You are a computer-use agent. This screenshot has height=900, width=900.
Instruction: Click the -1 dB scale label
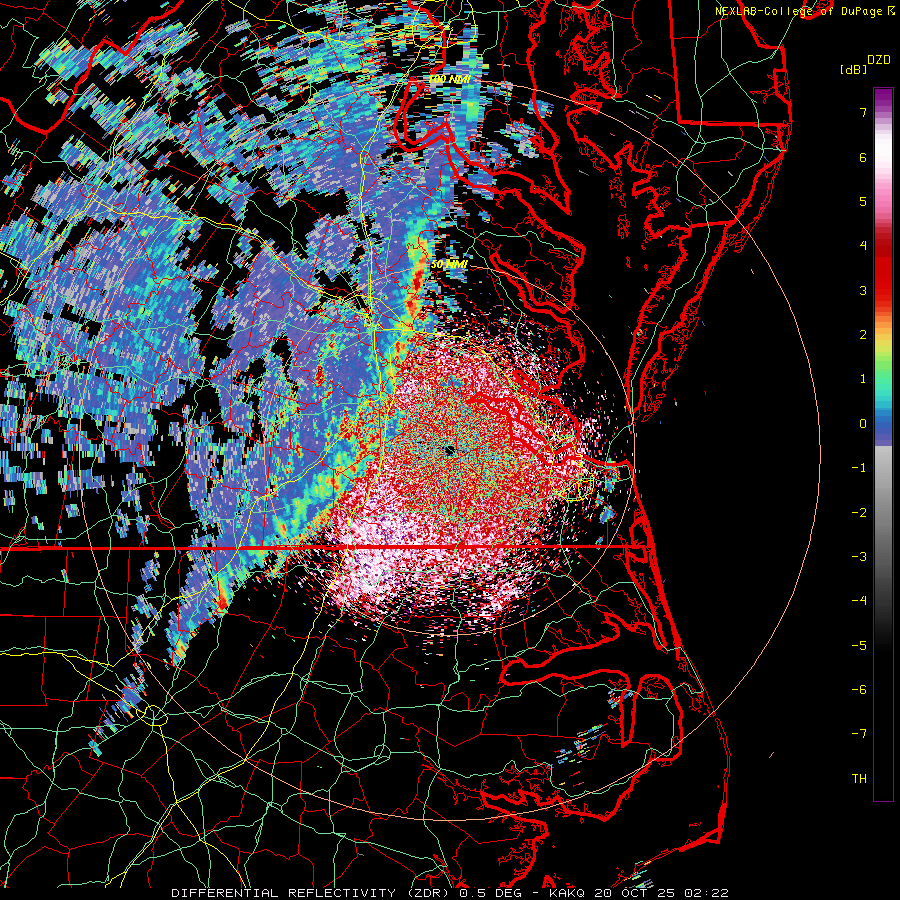pos(859,467)
